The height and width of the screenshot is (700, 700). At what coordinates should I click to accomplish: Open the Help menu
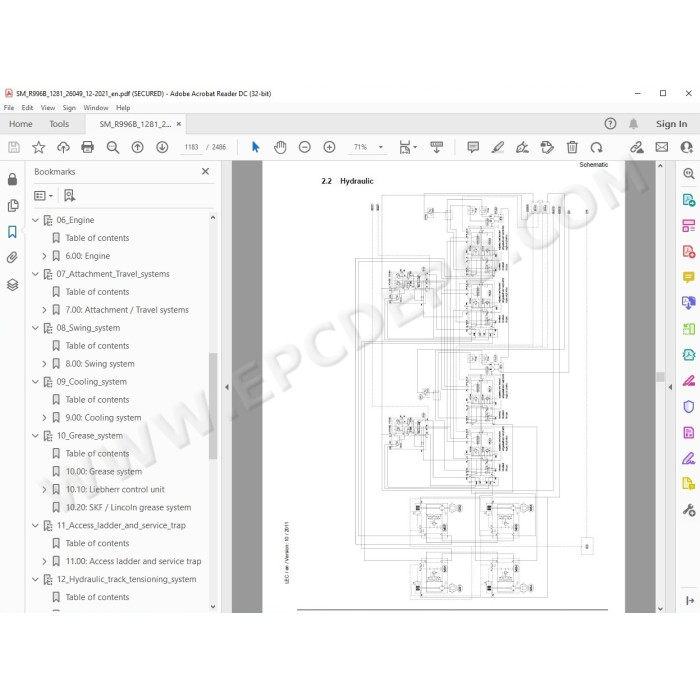(x=123, y=108)
